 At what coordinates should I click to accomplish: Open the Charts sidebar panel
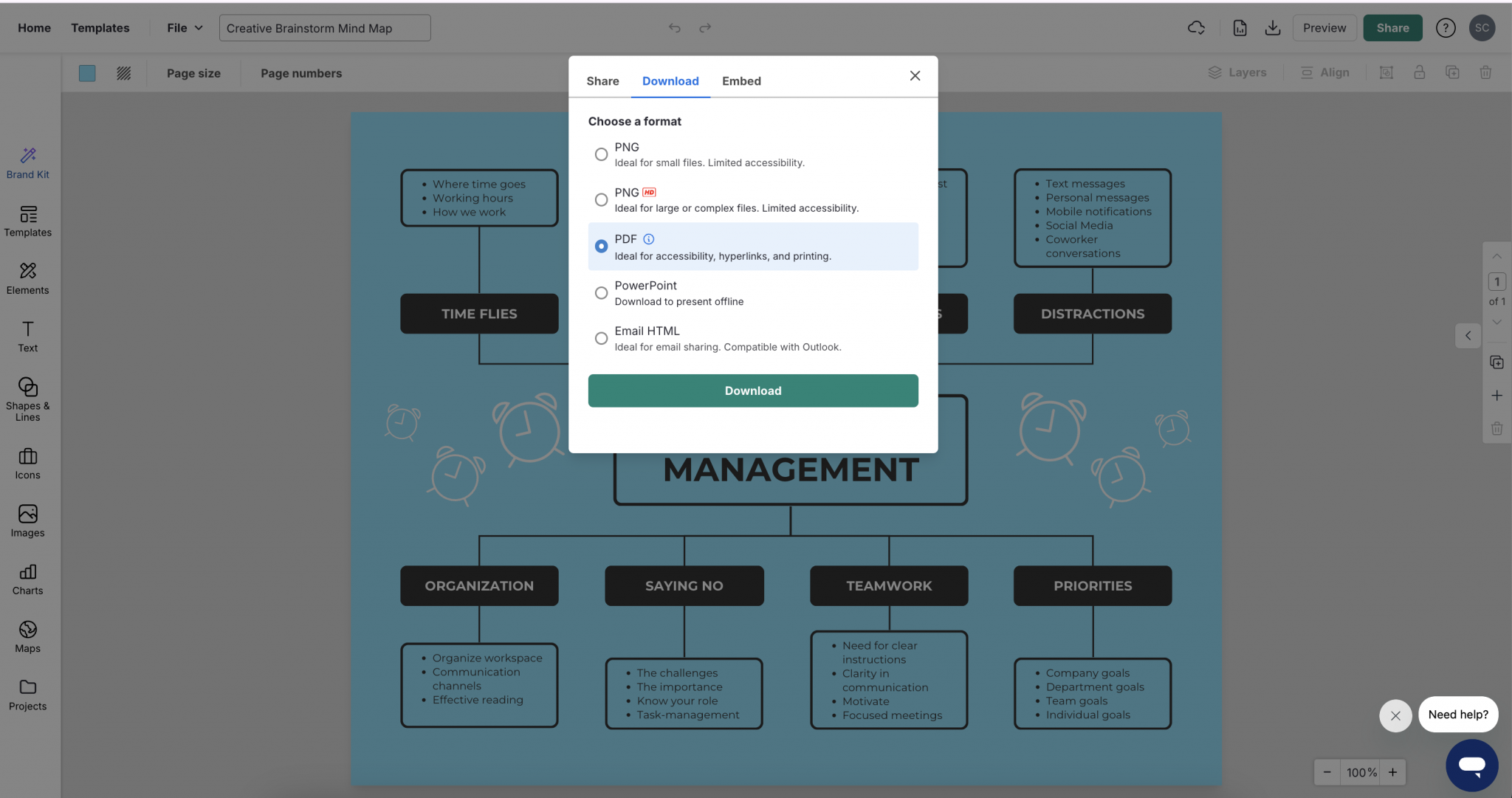tap(27, 579)
